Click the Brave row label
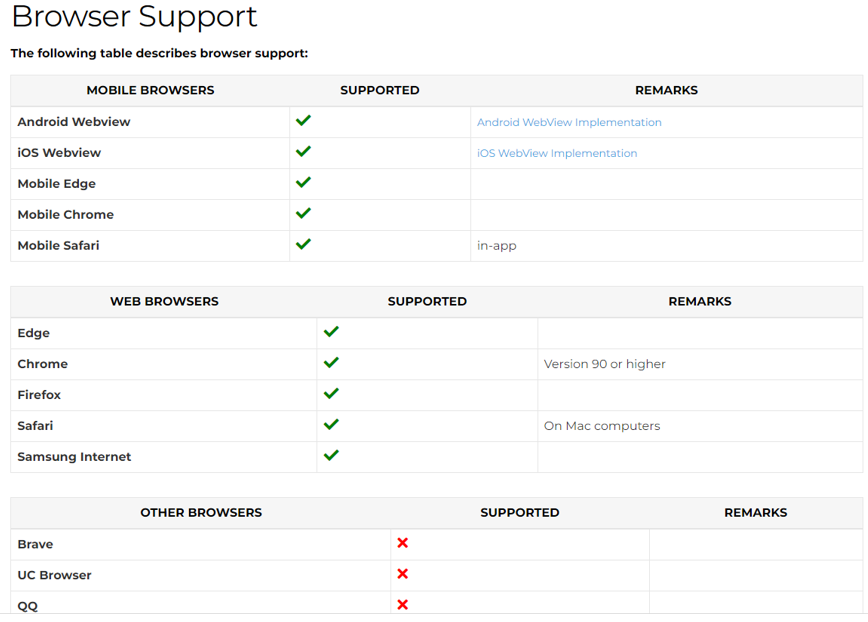The width and height of the screenshot is (868, 622). point(35,545)
